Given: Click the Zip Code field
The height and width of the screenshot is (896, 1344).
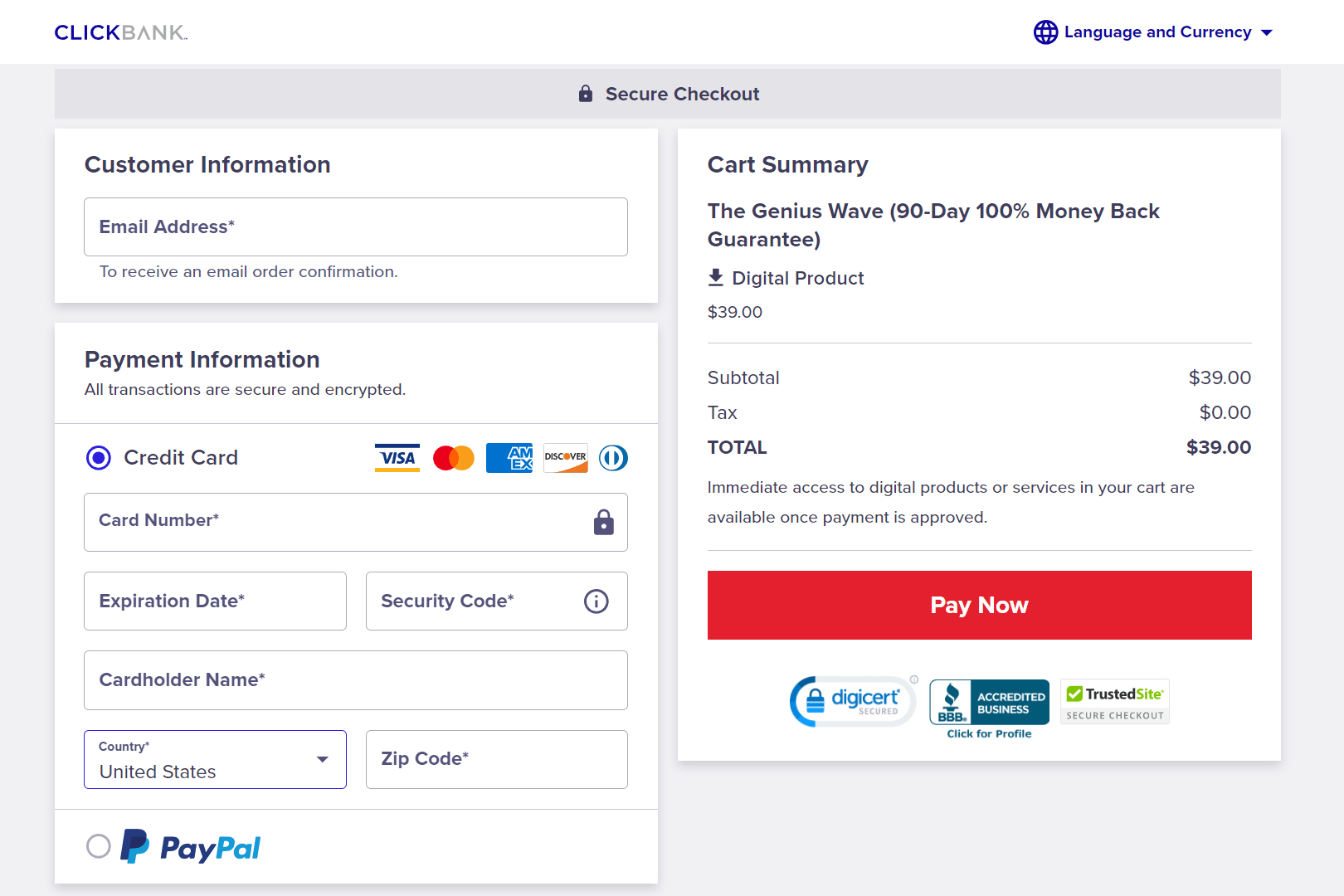Looking at the screenshot, I should point(497,759).
